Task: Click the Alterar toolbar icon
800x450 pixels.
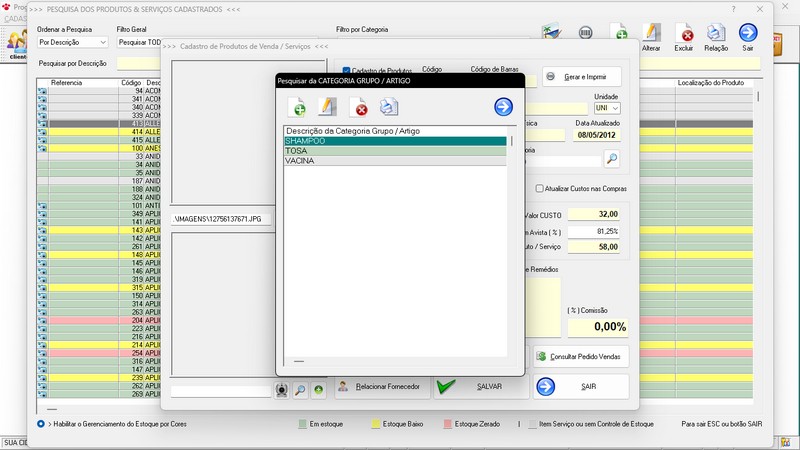Action: tap(651, 37)
